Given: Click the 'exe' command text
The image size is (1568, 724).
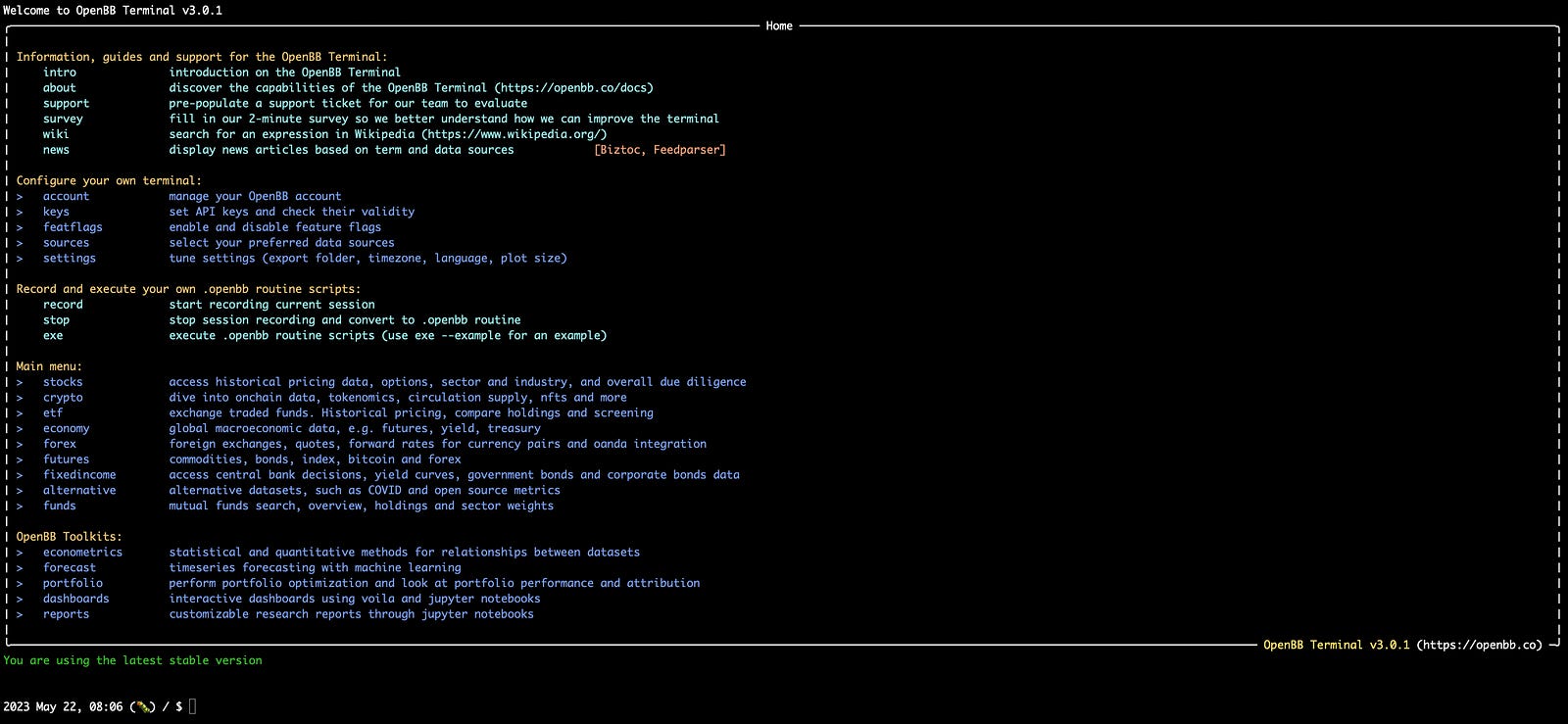Looking at the screenshot, I should pos(53,336).
